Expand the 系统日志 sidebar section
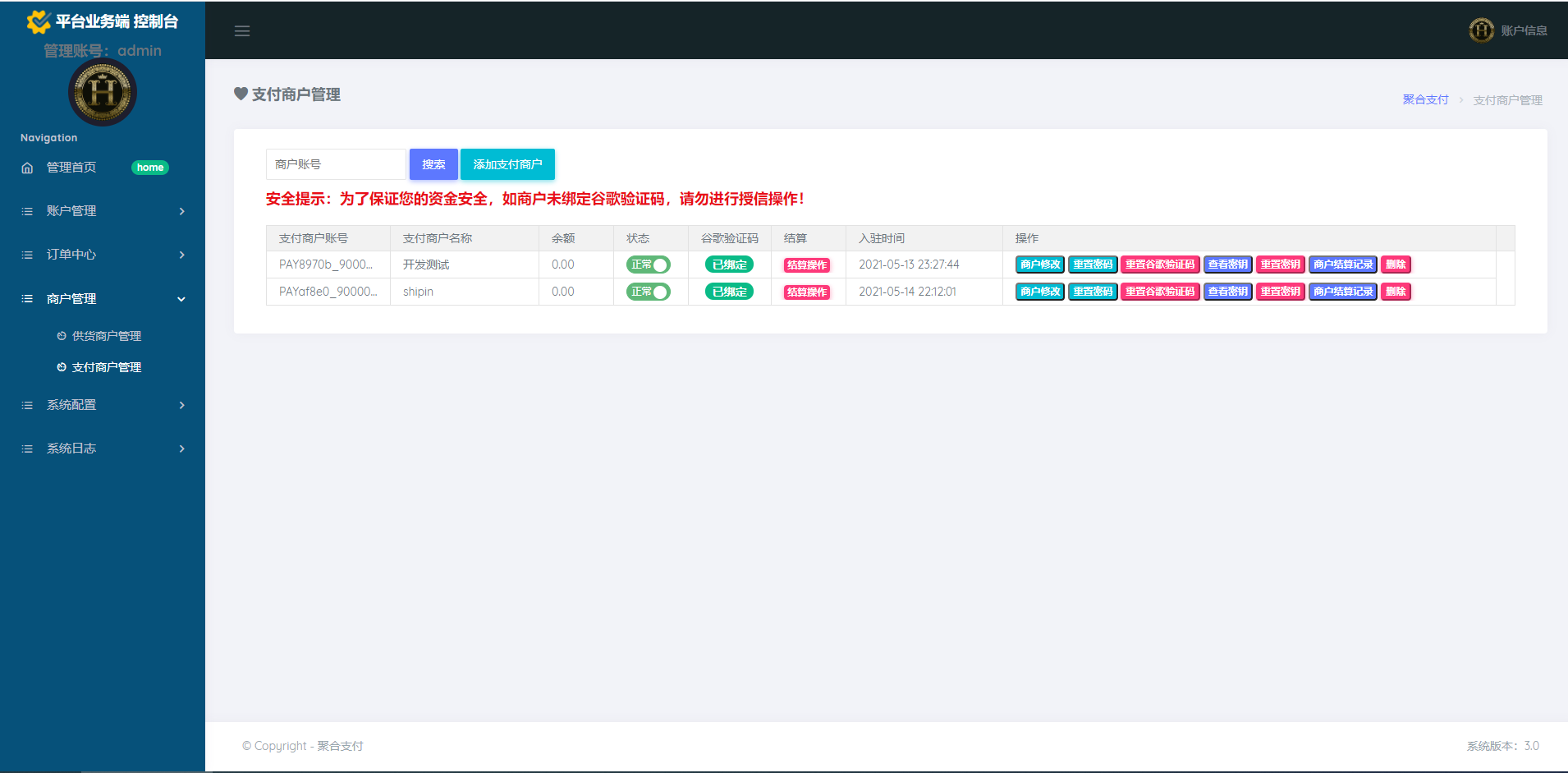 pos(102,448)
